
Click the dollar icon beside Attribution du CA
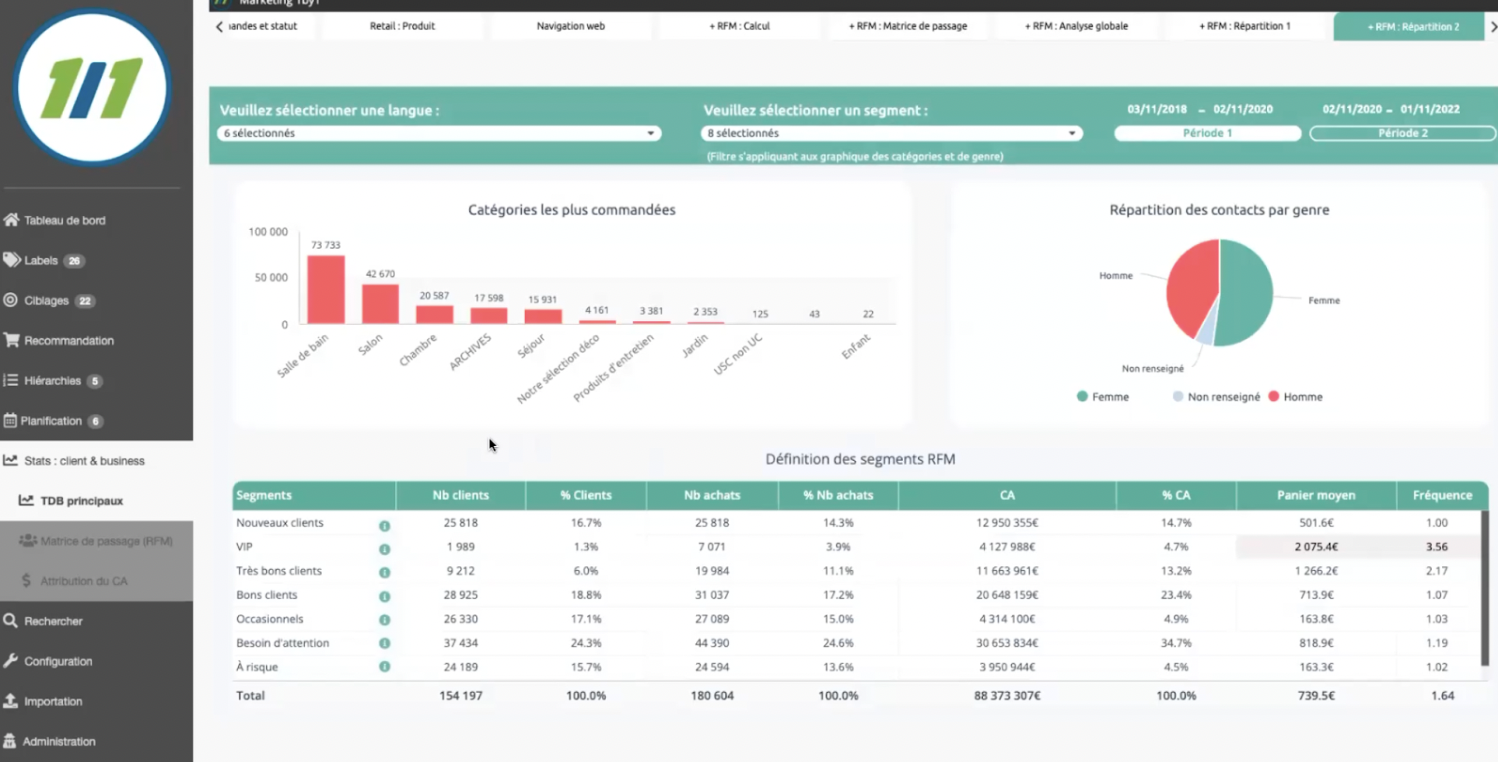26,580
